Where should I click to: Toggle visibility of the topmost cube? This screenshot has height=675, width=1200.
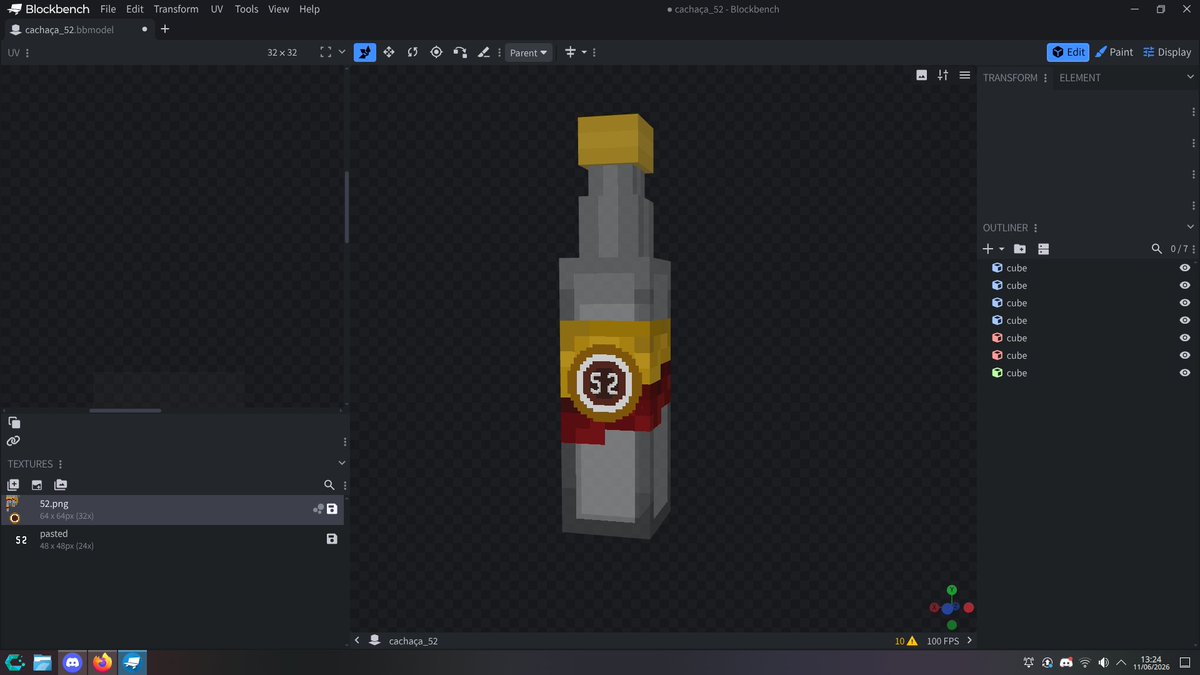pos(1185,268)
